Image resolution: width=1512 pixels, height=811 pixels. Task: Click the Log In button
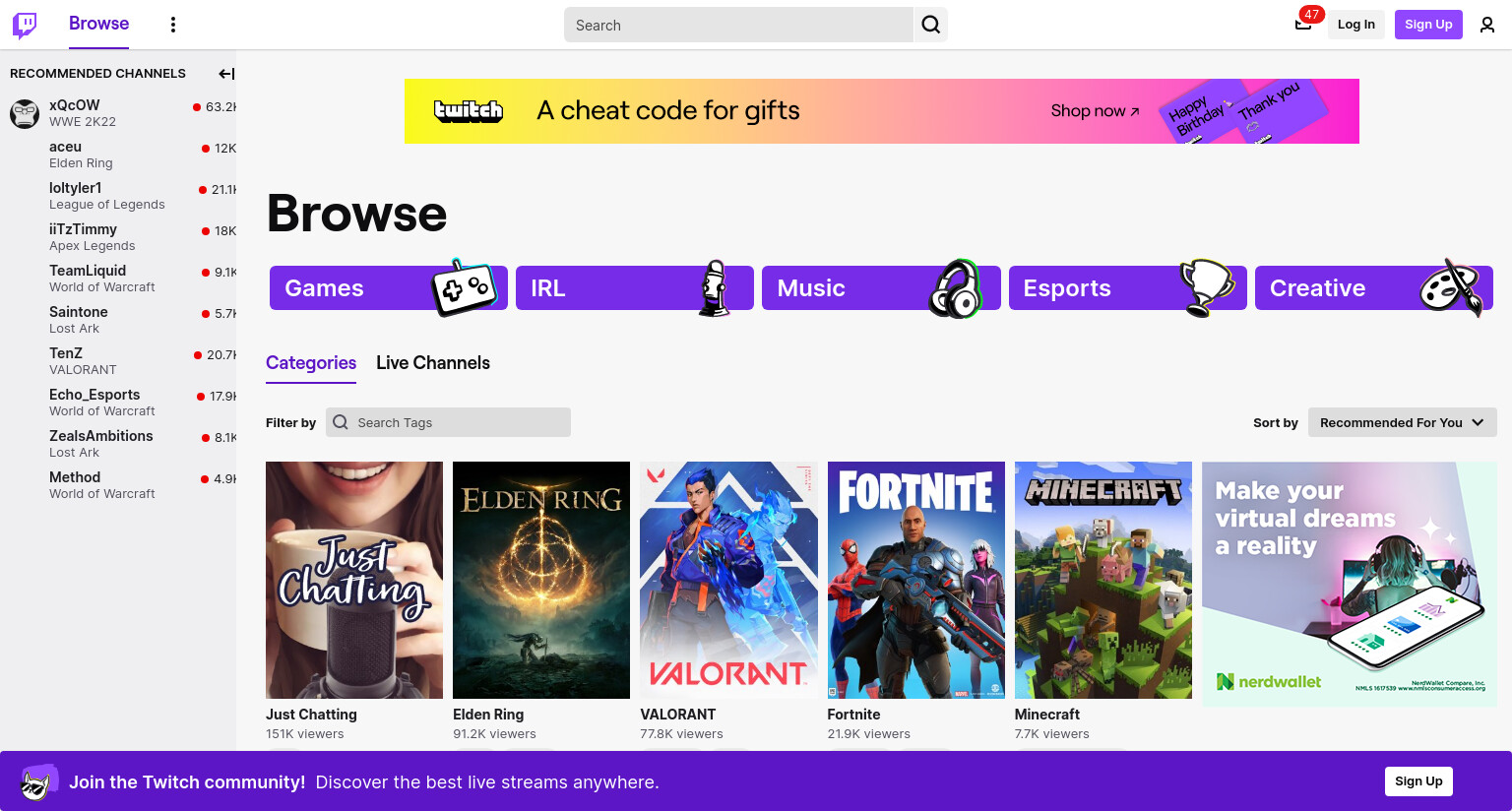1356,25
